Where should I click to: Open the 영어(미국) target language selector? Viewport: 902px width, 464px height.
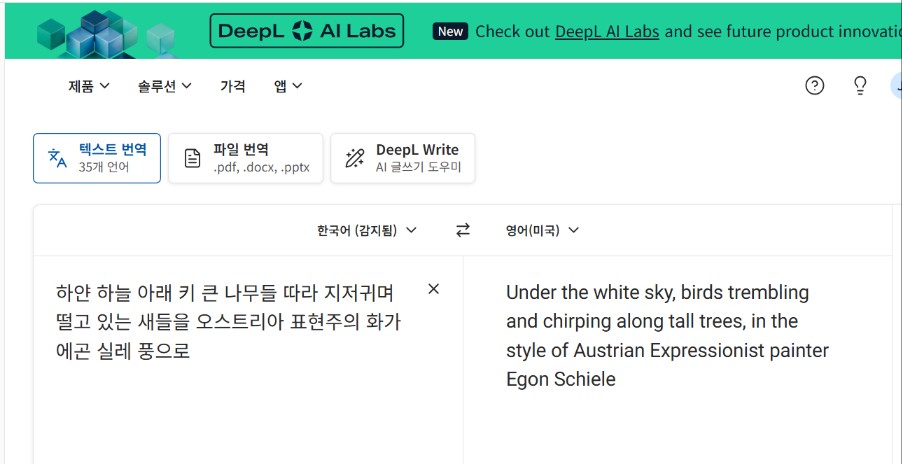click(x=542, y=230)
